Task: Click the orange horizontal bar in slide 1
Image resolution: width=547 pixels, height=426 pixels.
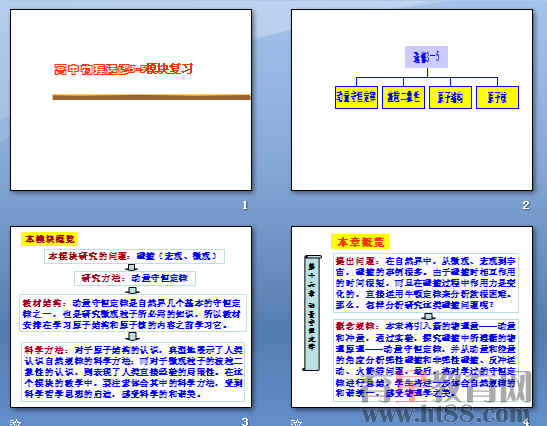Action: 151,97
